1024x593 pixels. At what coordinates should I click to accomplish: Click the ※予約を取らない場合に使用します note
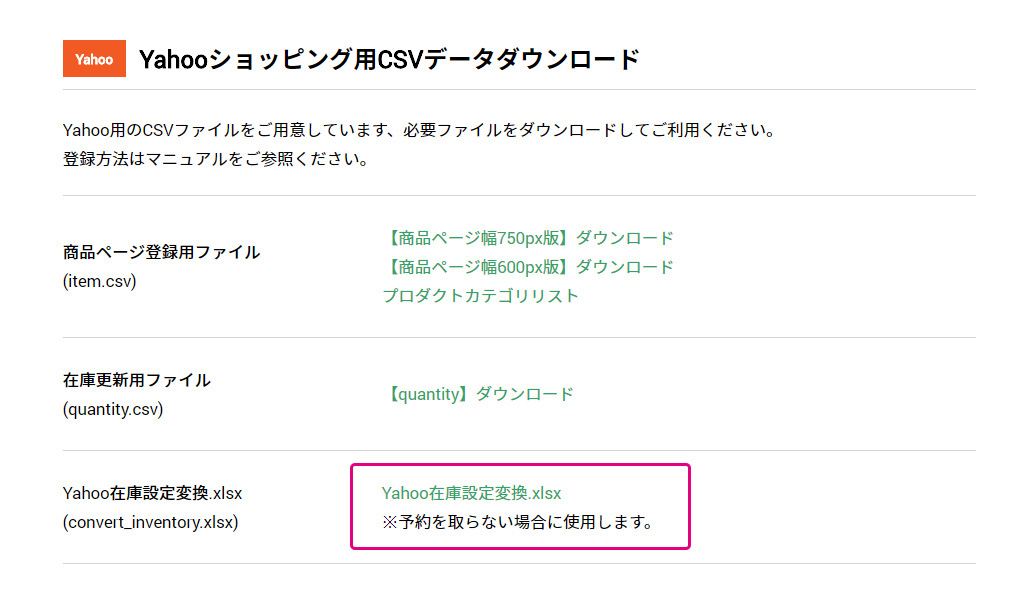point(517,522)
